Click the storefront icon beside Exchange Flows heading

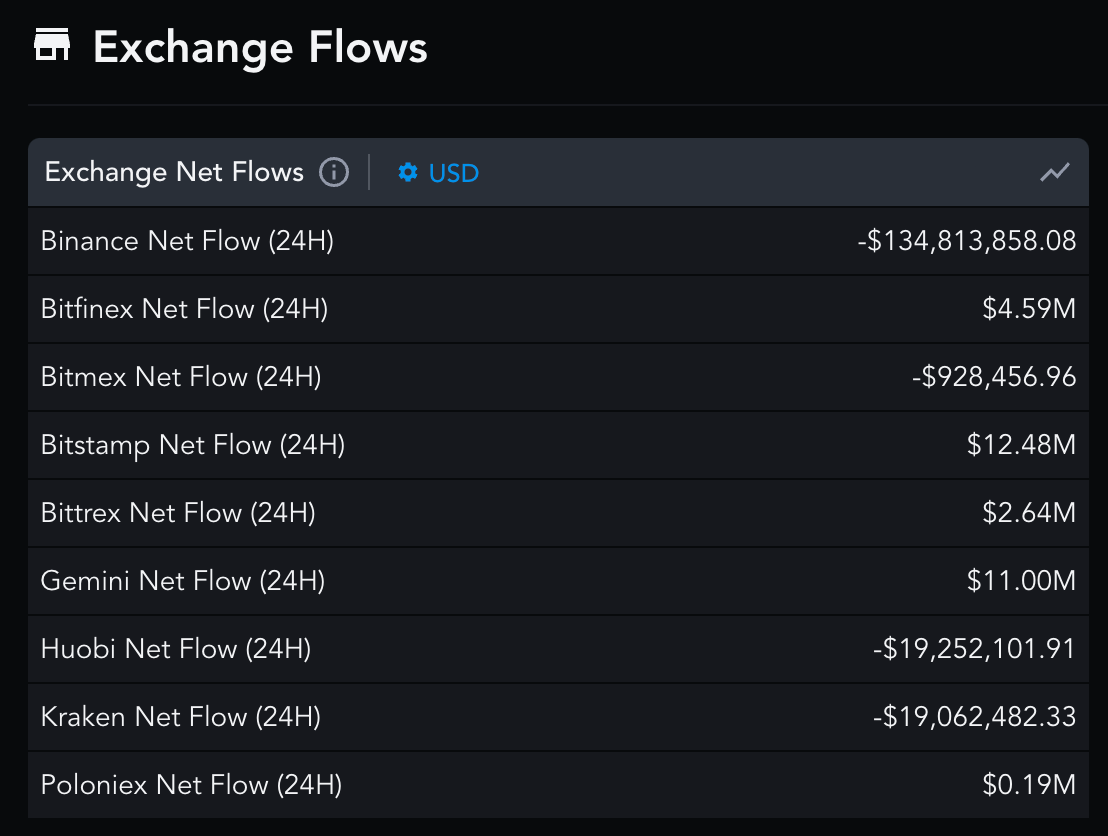point(55,44)
